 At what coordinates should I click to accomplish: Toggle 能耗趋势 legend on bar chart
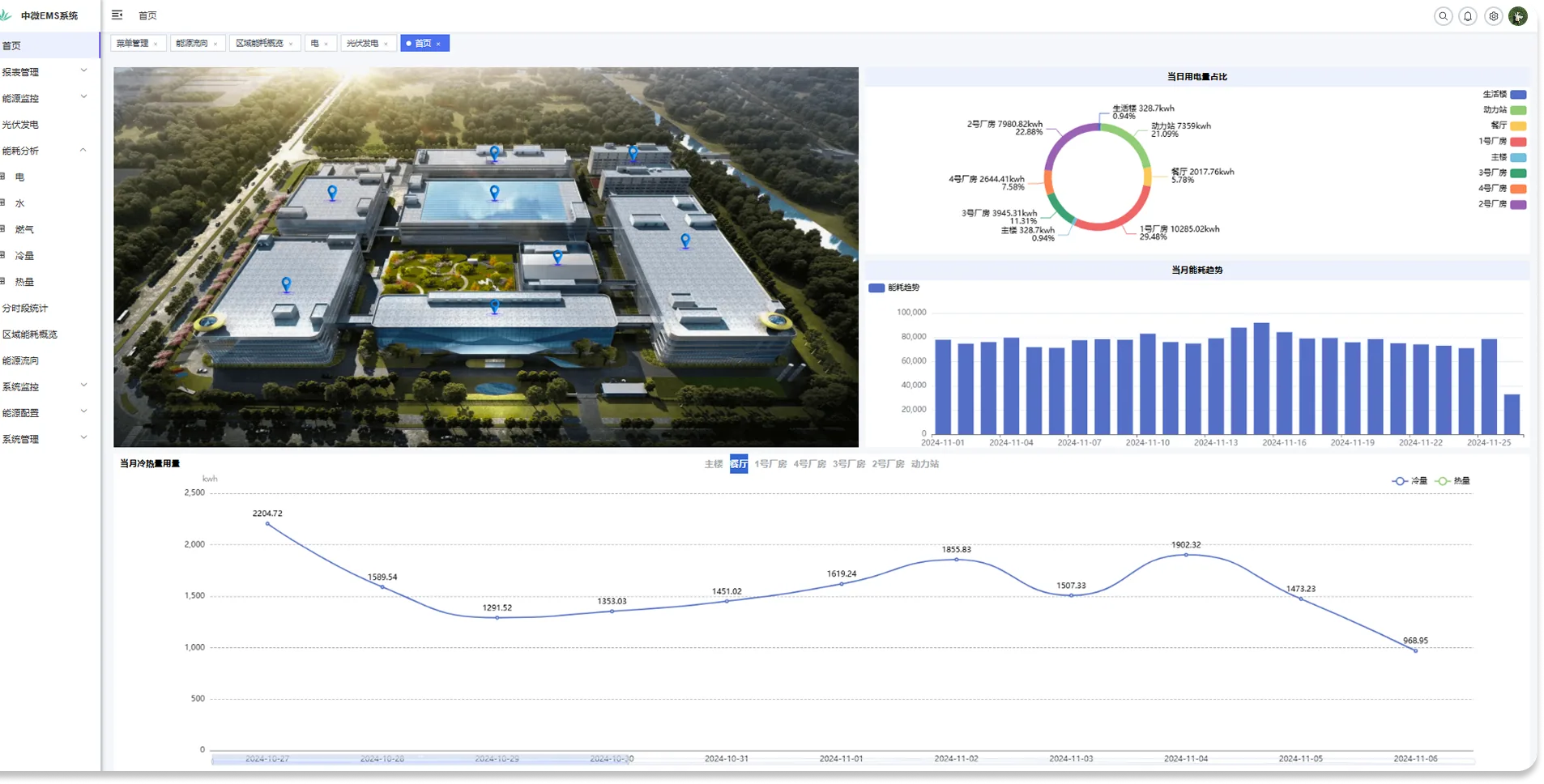[x=894, y=288]
